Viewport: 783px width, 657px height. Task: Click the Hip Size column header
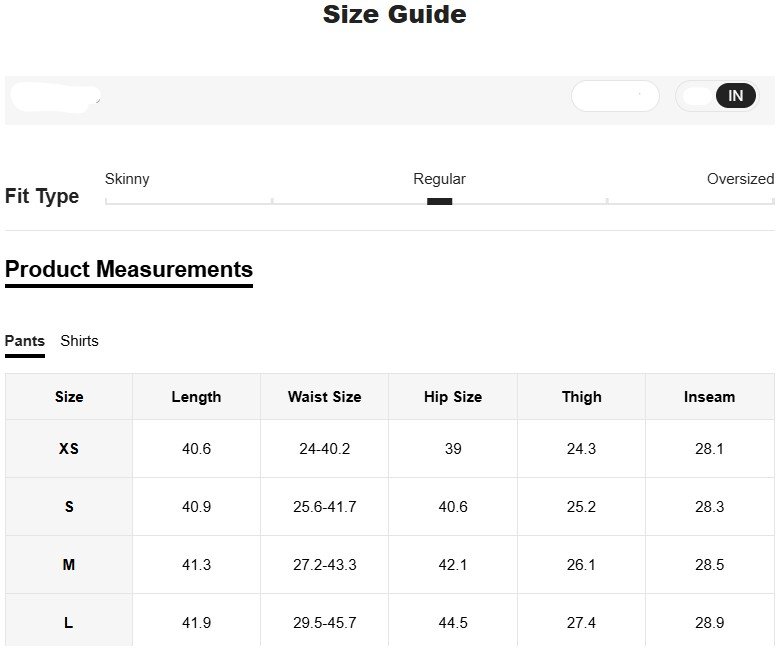pos(453,397)
